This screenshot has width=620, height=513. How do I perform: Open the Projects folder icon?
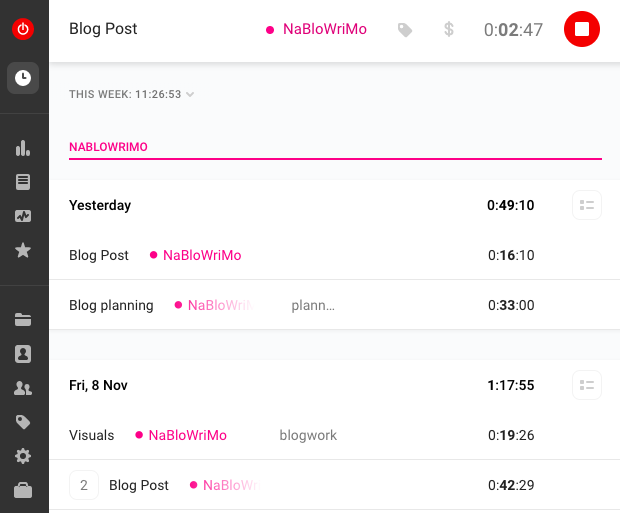point(23,320)
